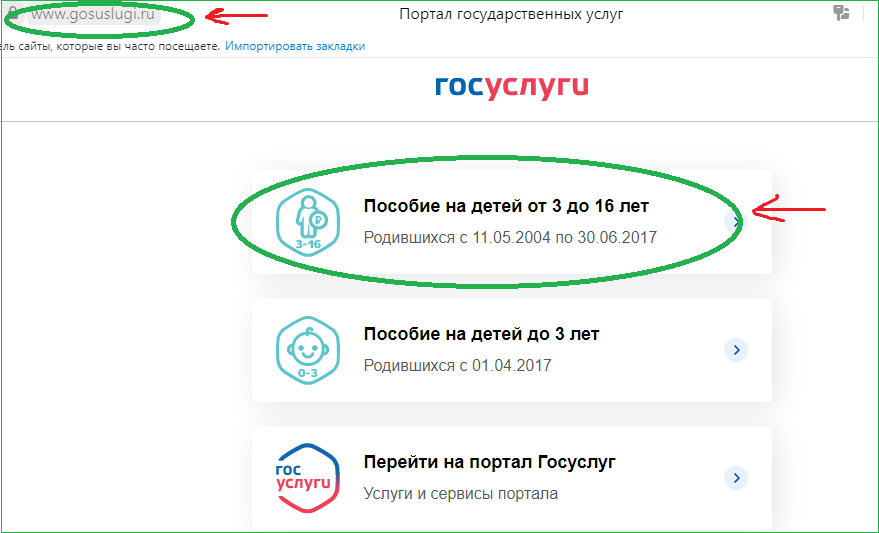Click text Услуги и сервисы портала
The width and height of the screenshot is (879, 533).
[x=461, y=494]
